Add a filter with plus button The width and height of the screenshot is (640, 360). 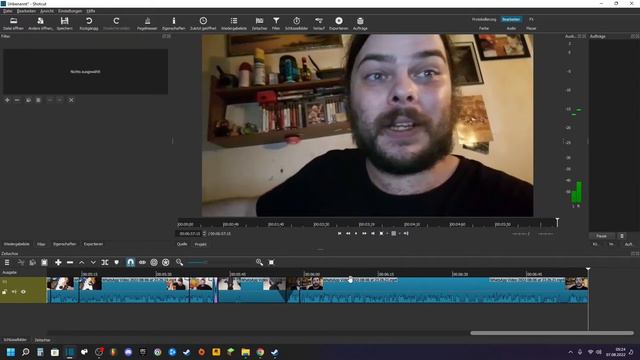7,100
